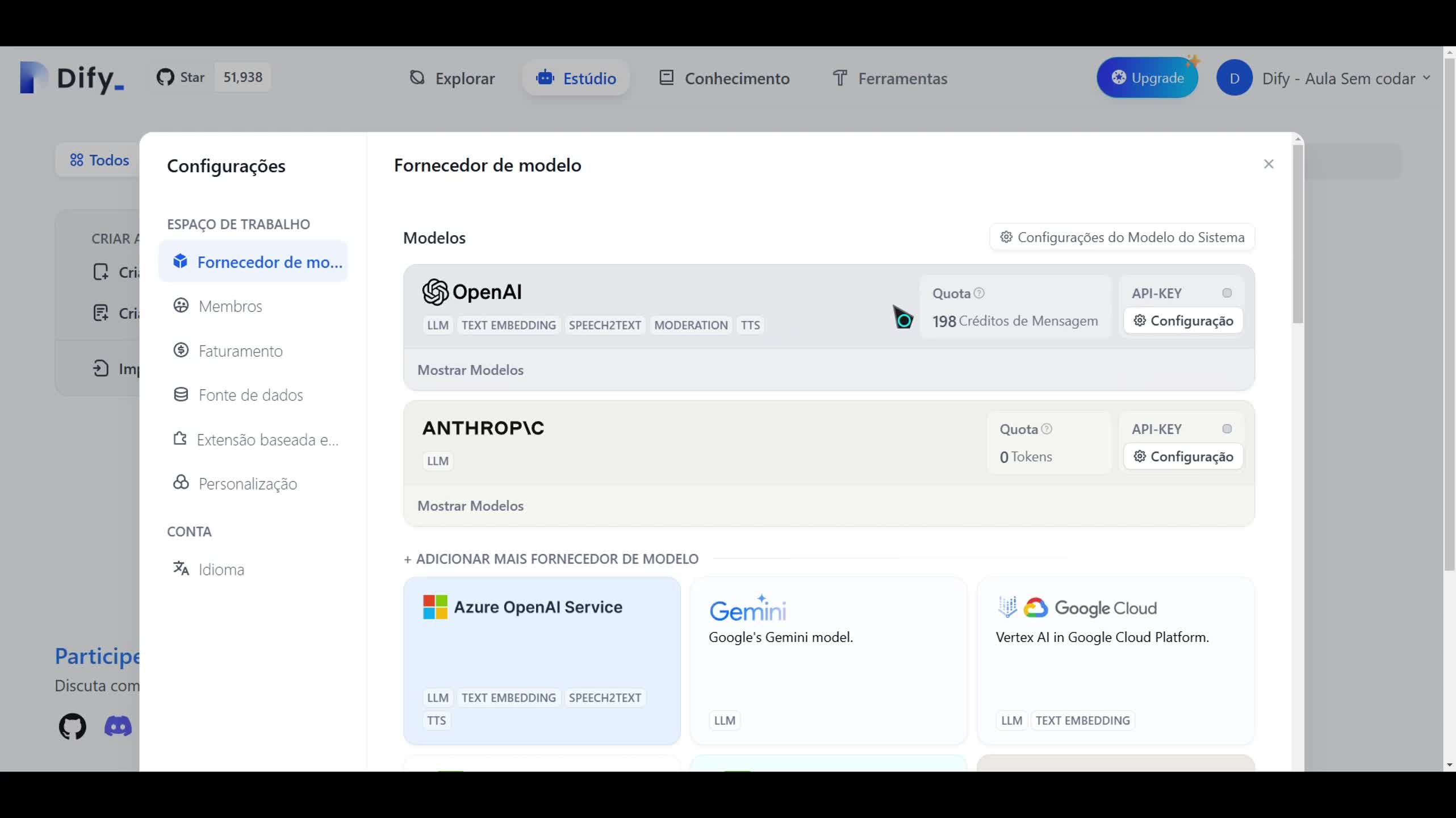1456x818 pixels.
Task: Expand Mostrar Modelos under OpenAI
Action: 470,370
